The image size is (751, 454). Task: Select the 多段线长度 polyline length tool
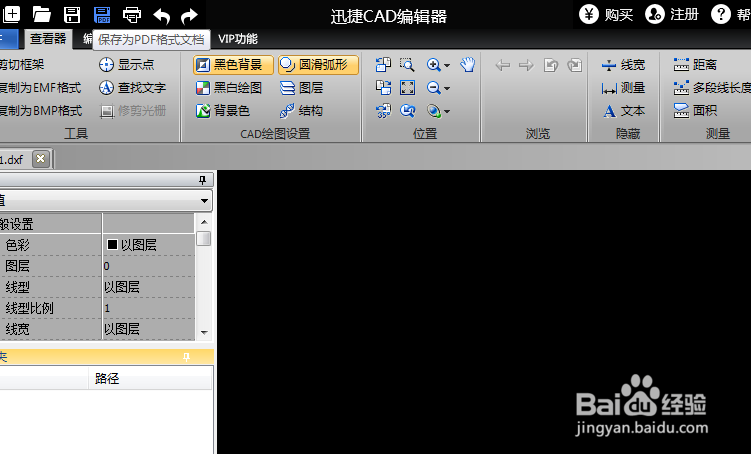tap(712, 88)
